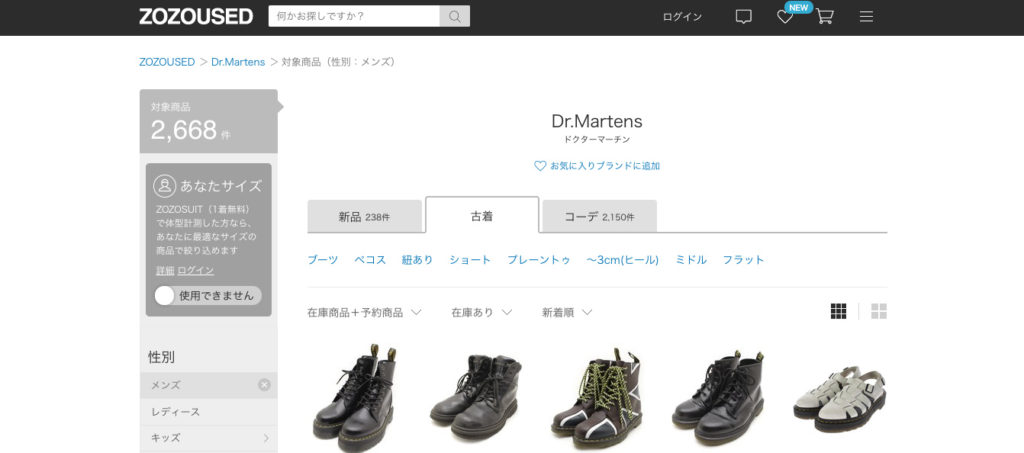Filter by フラット tag

(743, 260)
